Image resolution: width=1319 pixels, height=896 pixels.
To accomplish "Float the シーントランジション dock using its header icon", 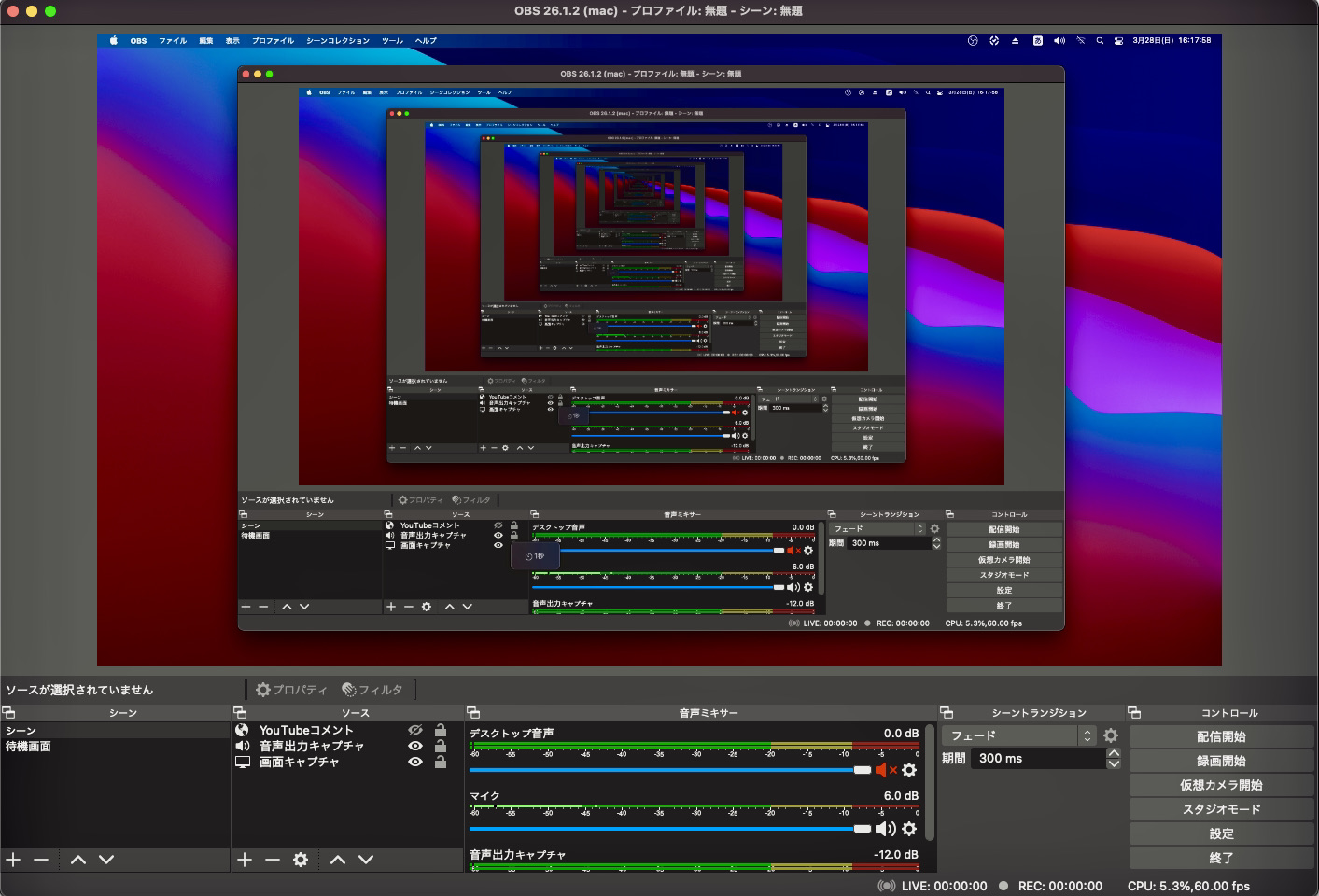I will (x=947, y=712).
